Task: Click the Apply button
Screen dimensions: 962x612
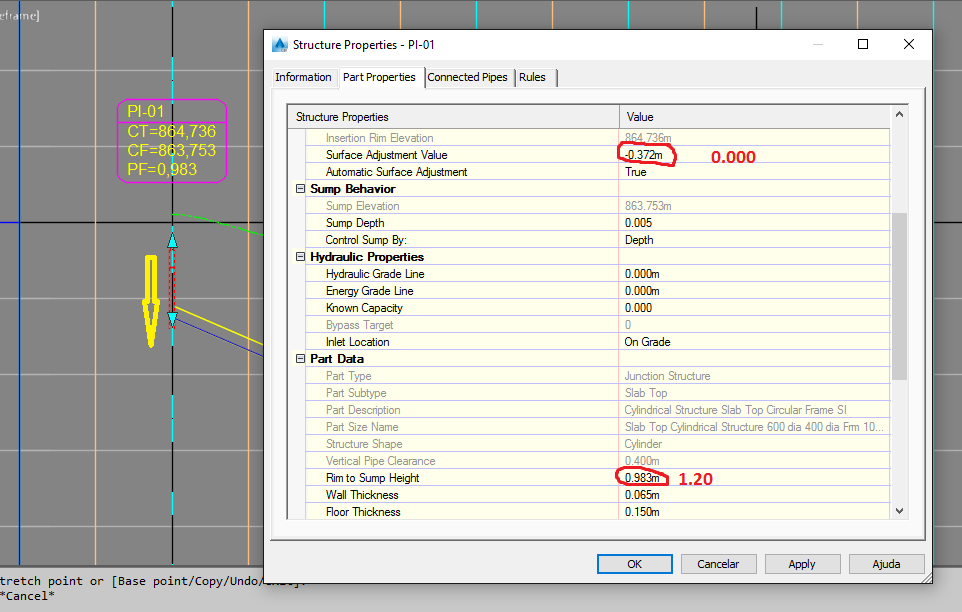Action: click(802, 563)
